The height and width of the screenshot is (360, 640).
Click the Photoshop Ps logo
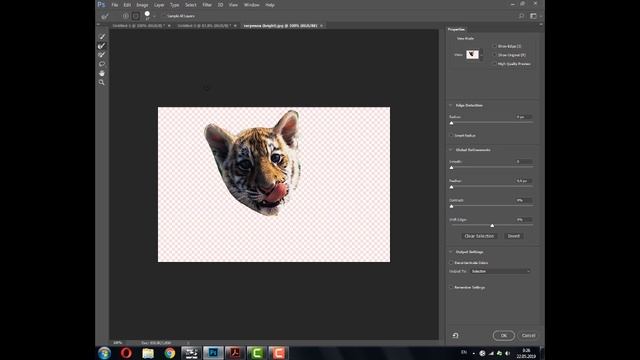click(101, 4)
